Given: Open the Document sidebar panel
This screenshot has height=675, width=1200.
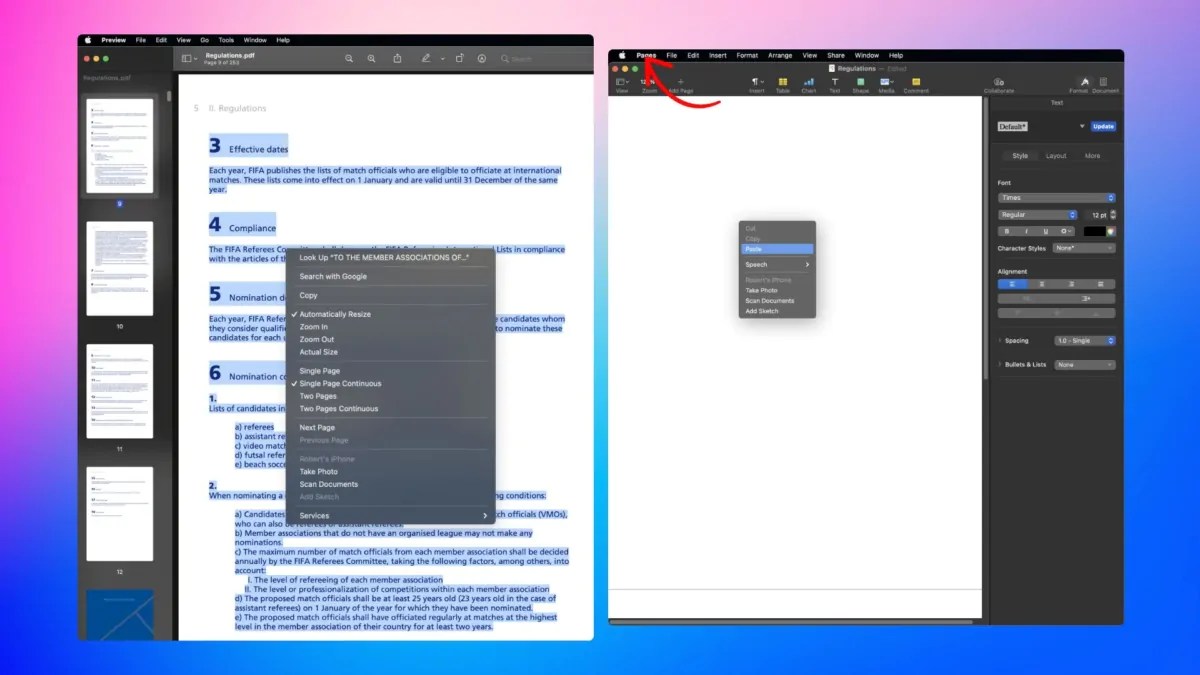Looking at the screenshot, I should (1102, 82).
